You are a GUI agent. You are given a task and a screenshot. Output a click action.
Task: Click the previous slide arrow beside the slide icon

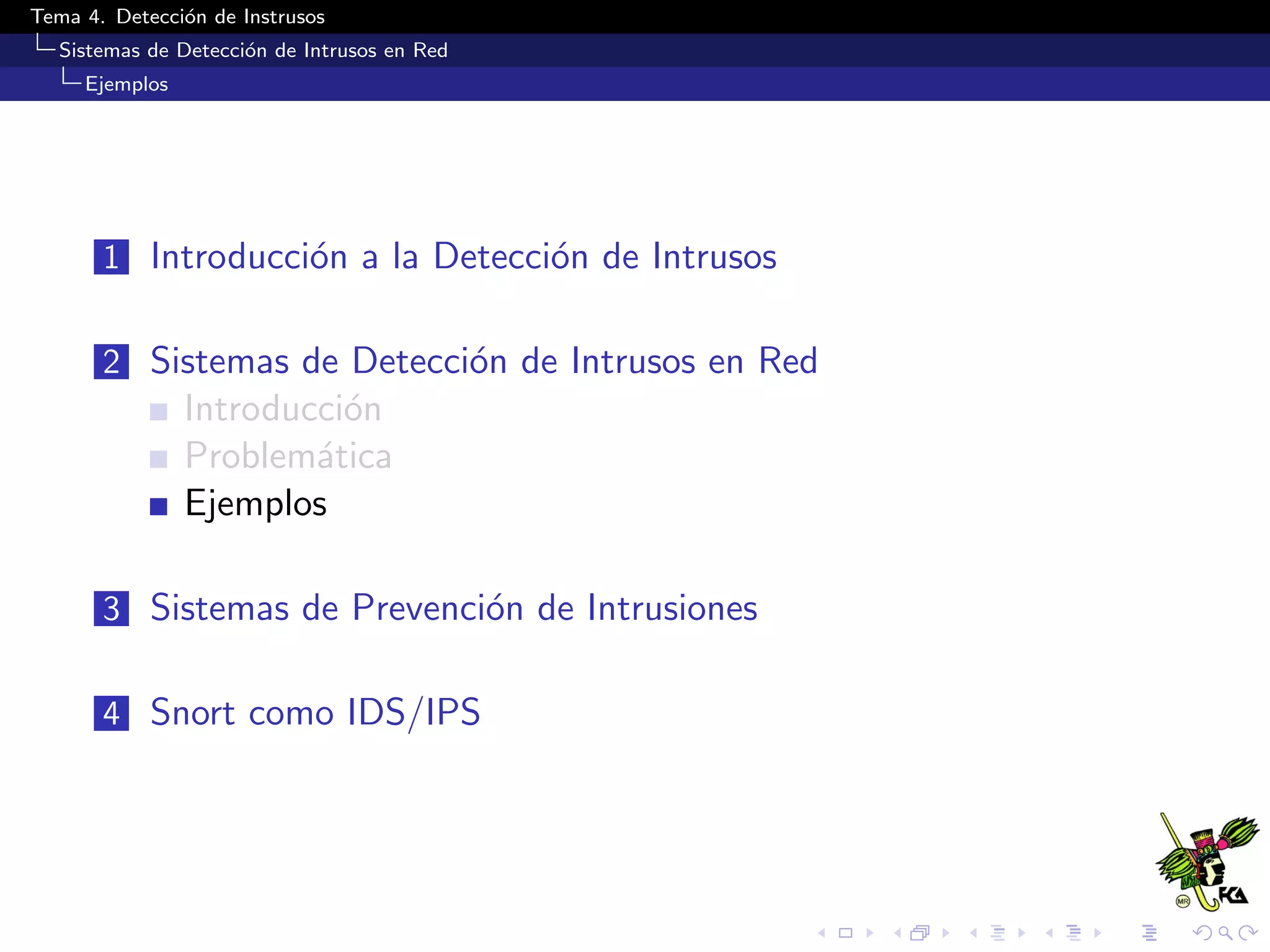[822, 933]
